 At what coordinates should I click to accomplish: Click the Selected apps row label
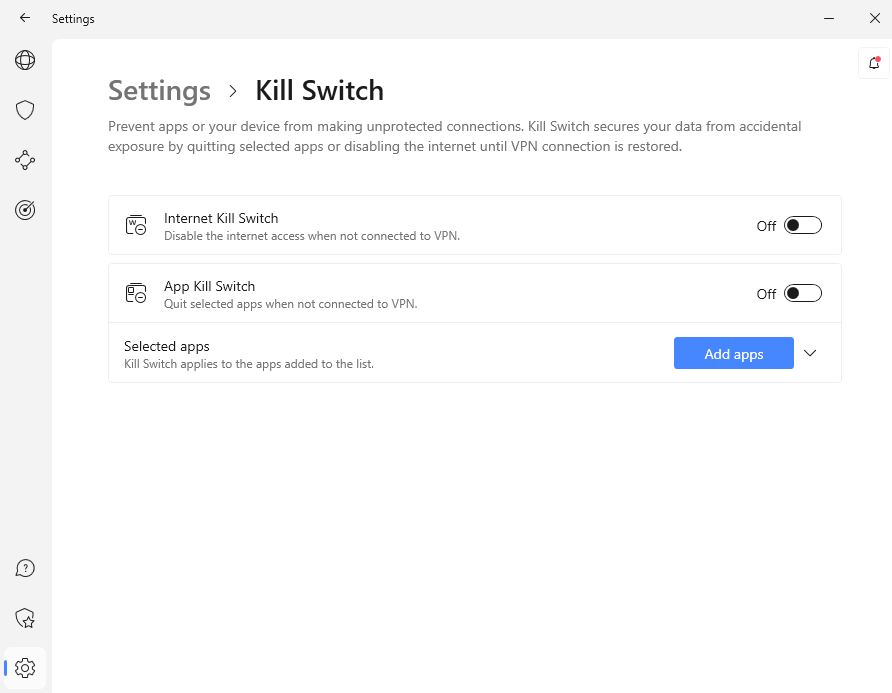pyautogui.click(x=167, y=347)
